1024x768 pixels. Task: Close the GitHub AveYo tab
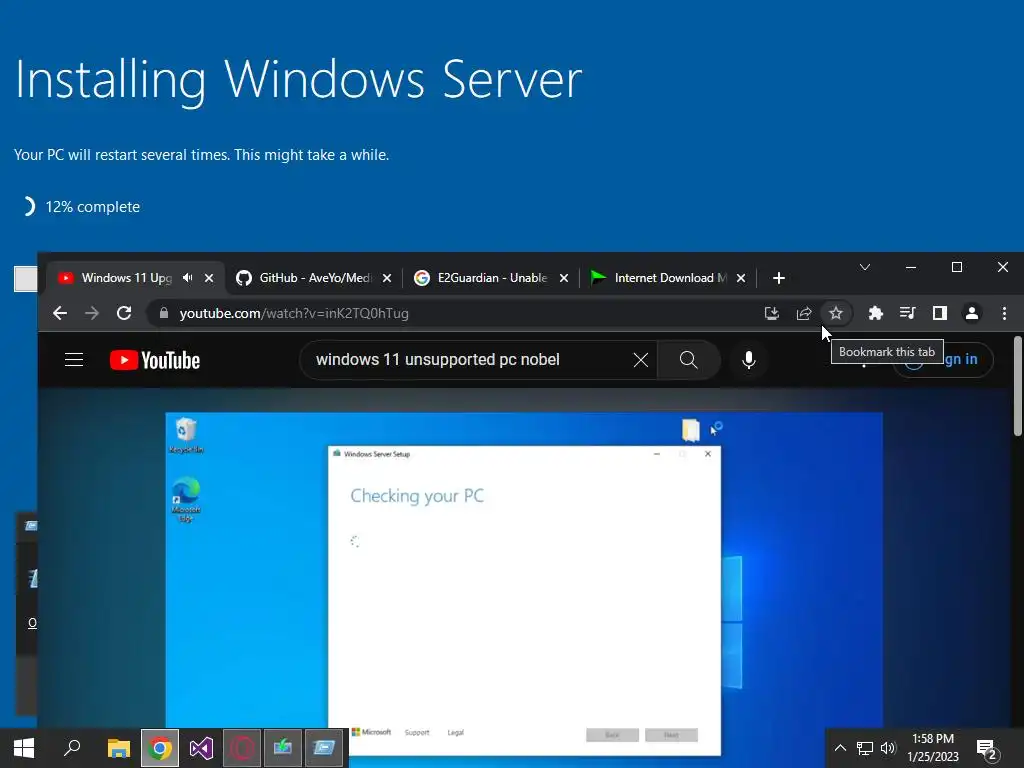[387, 278]
